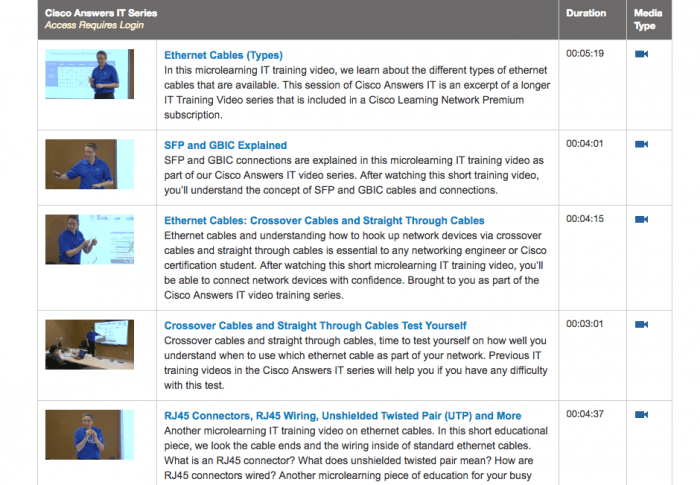Select thumbnail for RJ45 Connectors video

pos(89,435)
